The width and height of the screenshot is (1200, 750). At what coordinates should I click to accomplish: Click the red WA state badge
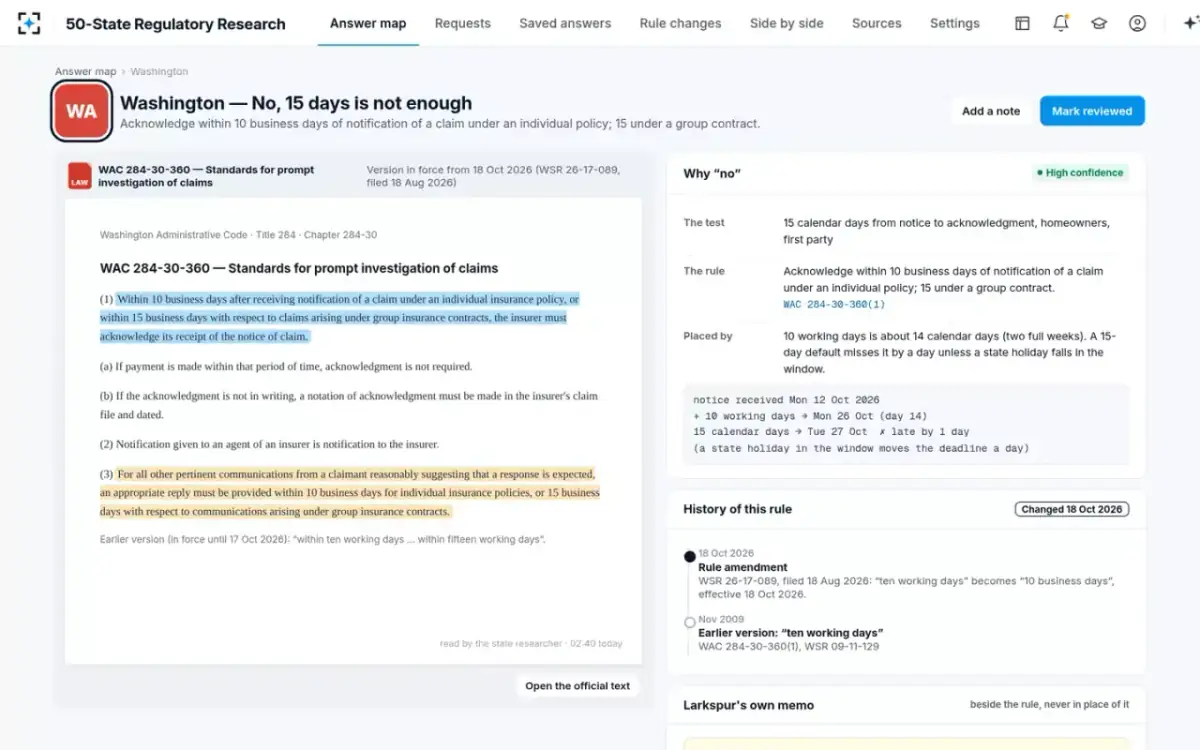tap(81, 111)
